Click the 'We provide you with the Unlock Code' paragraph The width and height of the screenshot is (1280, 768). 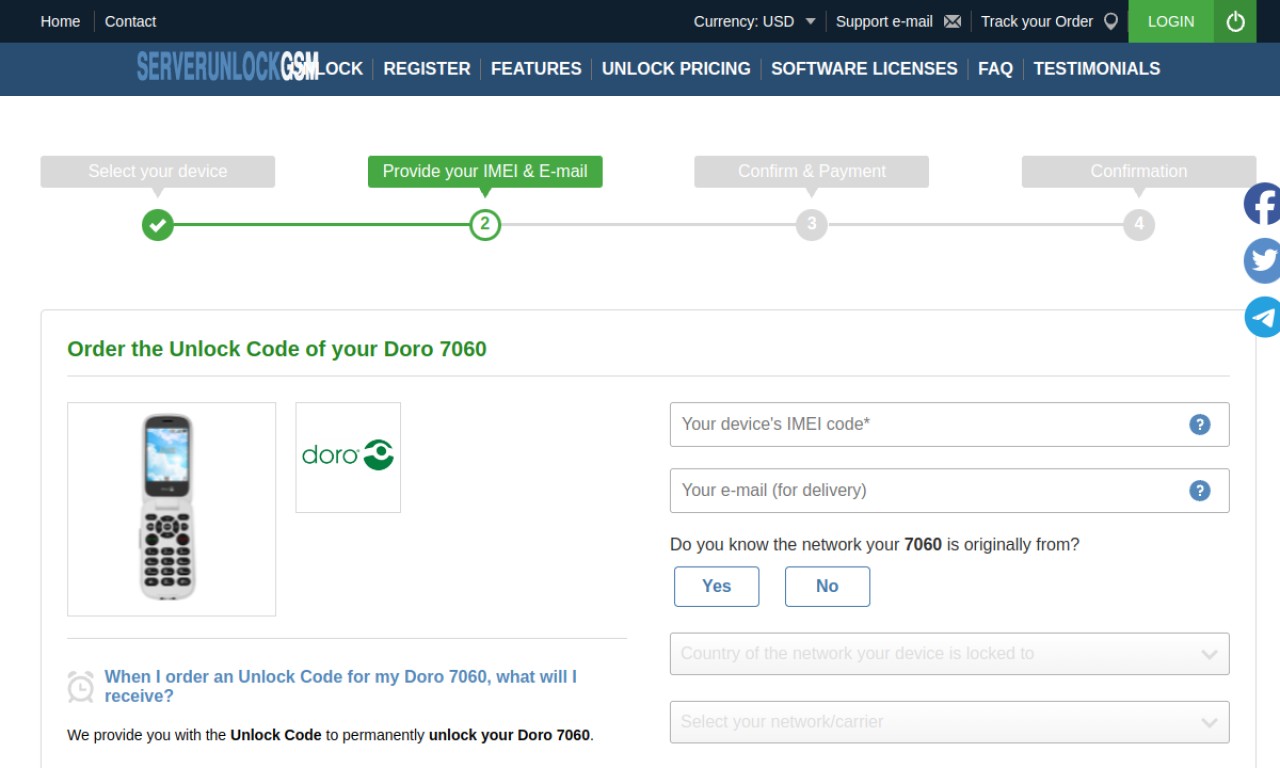tap(330, 735)
